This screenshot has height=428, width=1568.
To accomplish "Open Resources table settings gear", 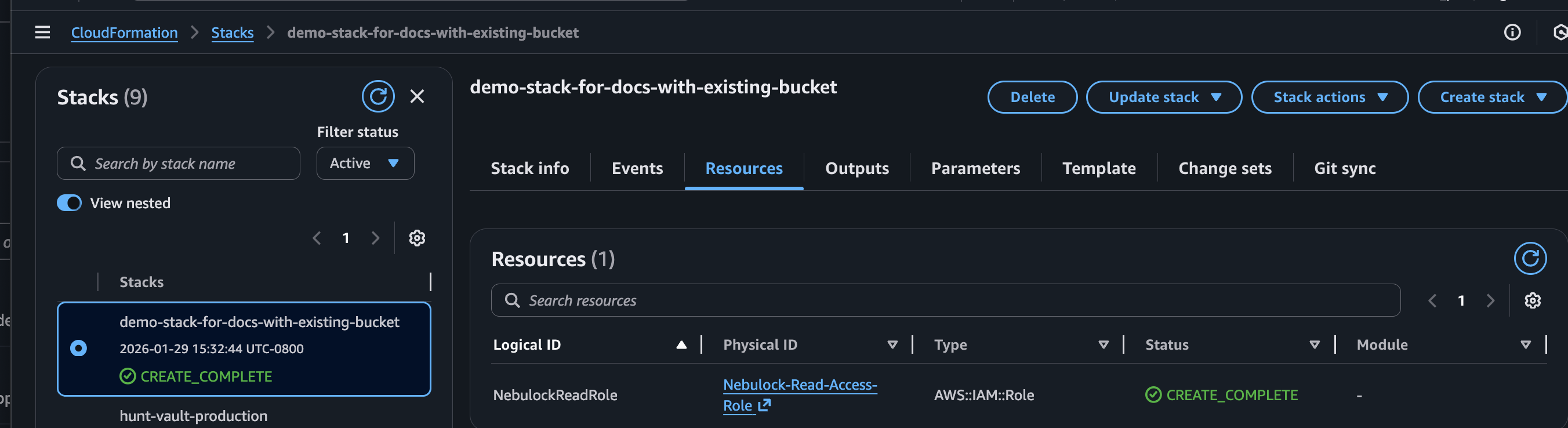I will pos(1532,301).
